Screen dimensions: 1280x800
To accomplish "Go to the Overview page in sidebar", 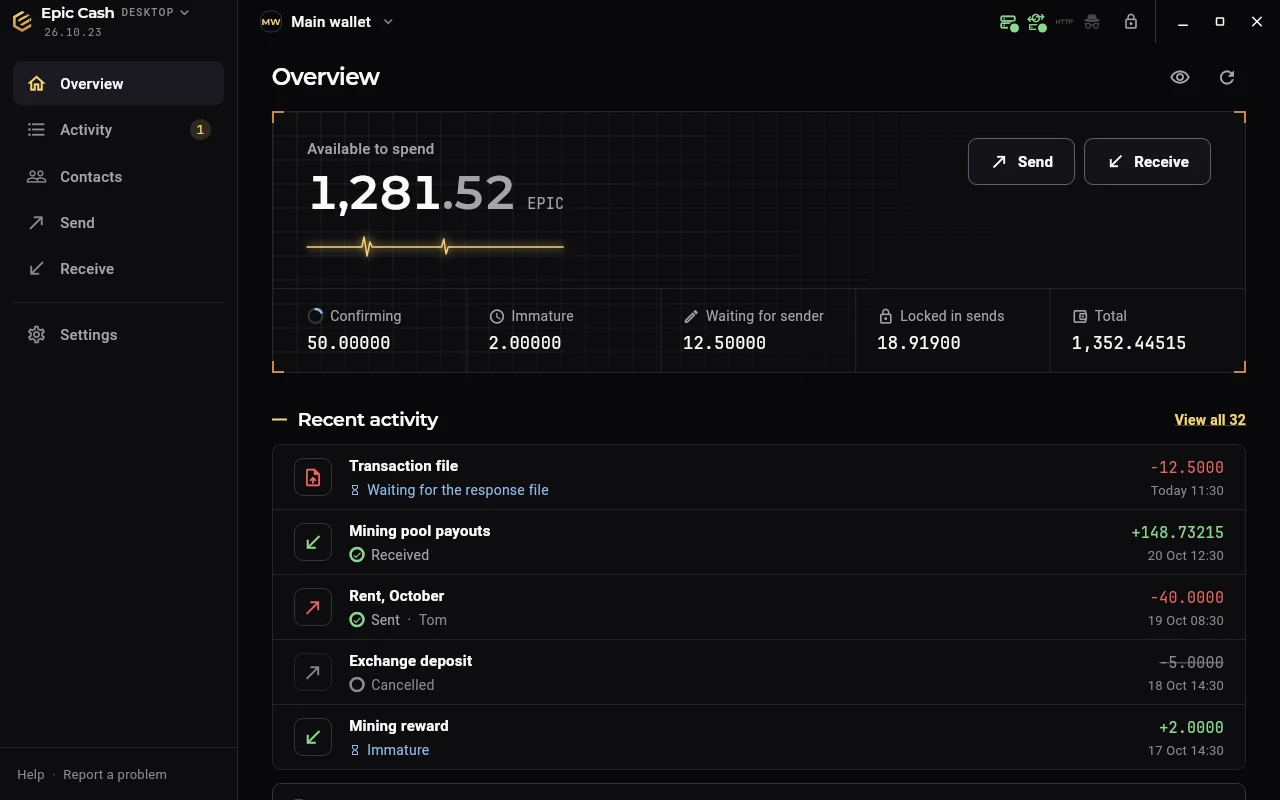I will coord(118,83).
